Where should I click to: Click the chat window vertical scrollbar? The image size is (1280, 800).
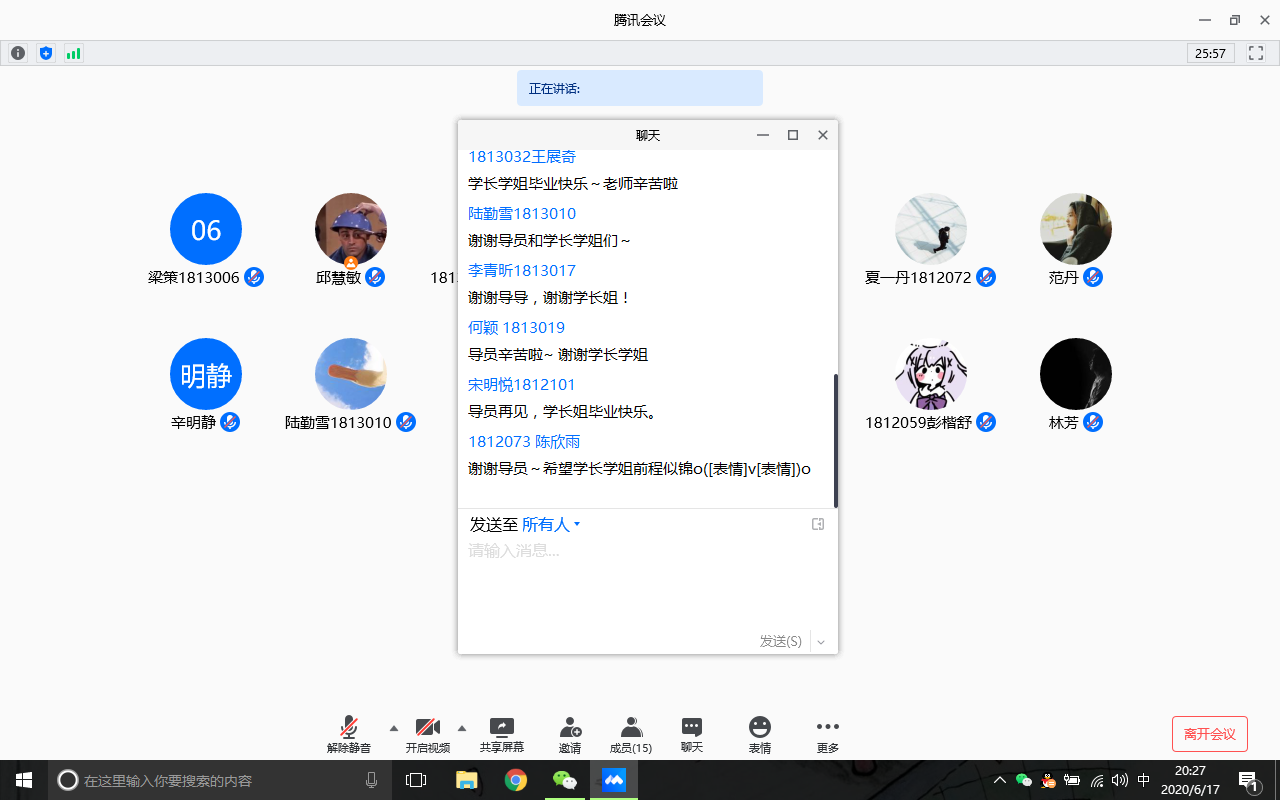click(835, 441)
